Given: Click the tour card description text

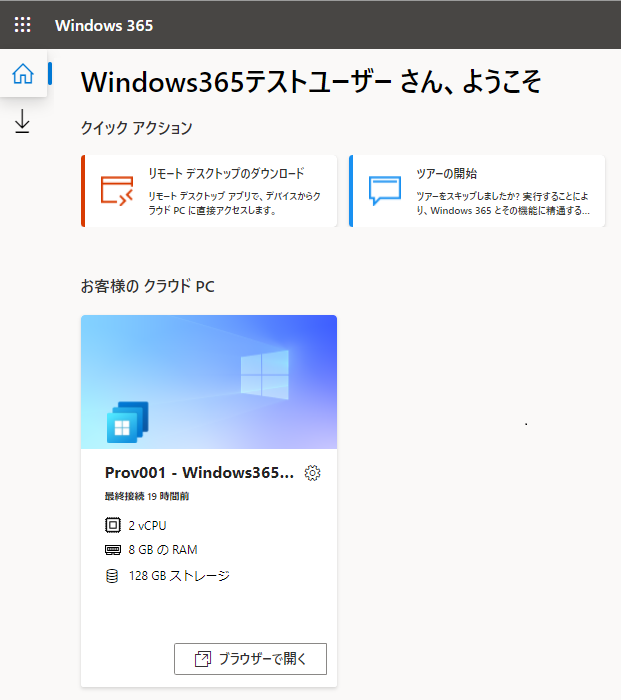Looking at the screenshot, I should tap(503, 203).
